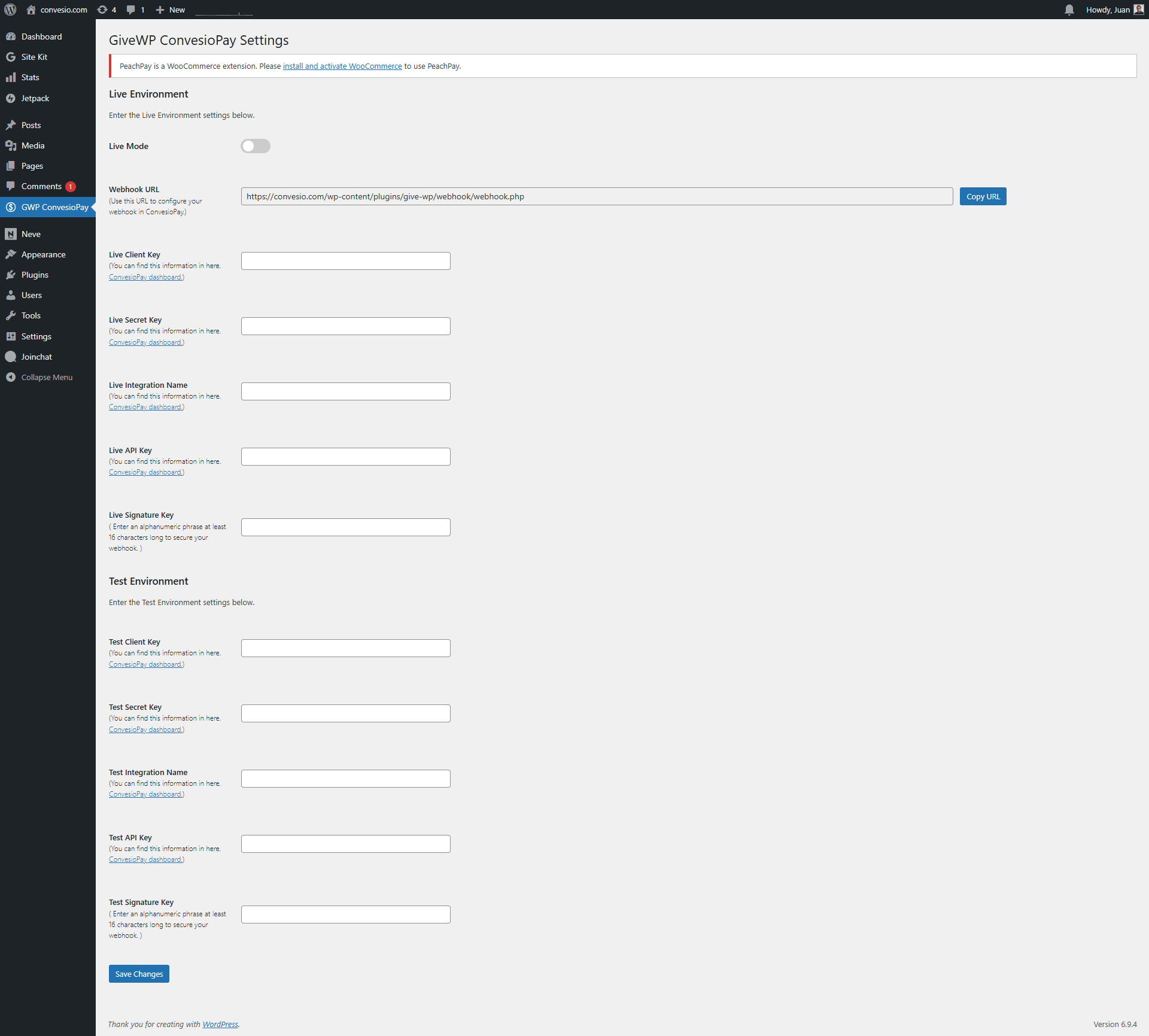Click Juan's user avatar thumbnail
1149x1036 pixels.
[x=1138, y=10]
